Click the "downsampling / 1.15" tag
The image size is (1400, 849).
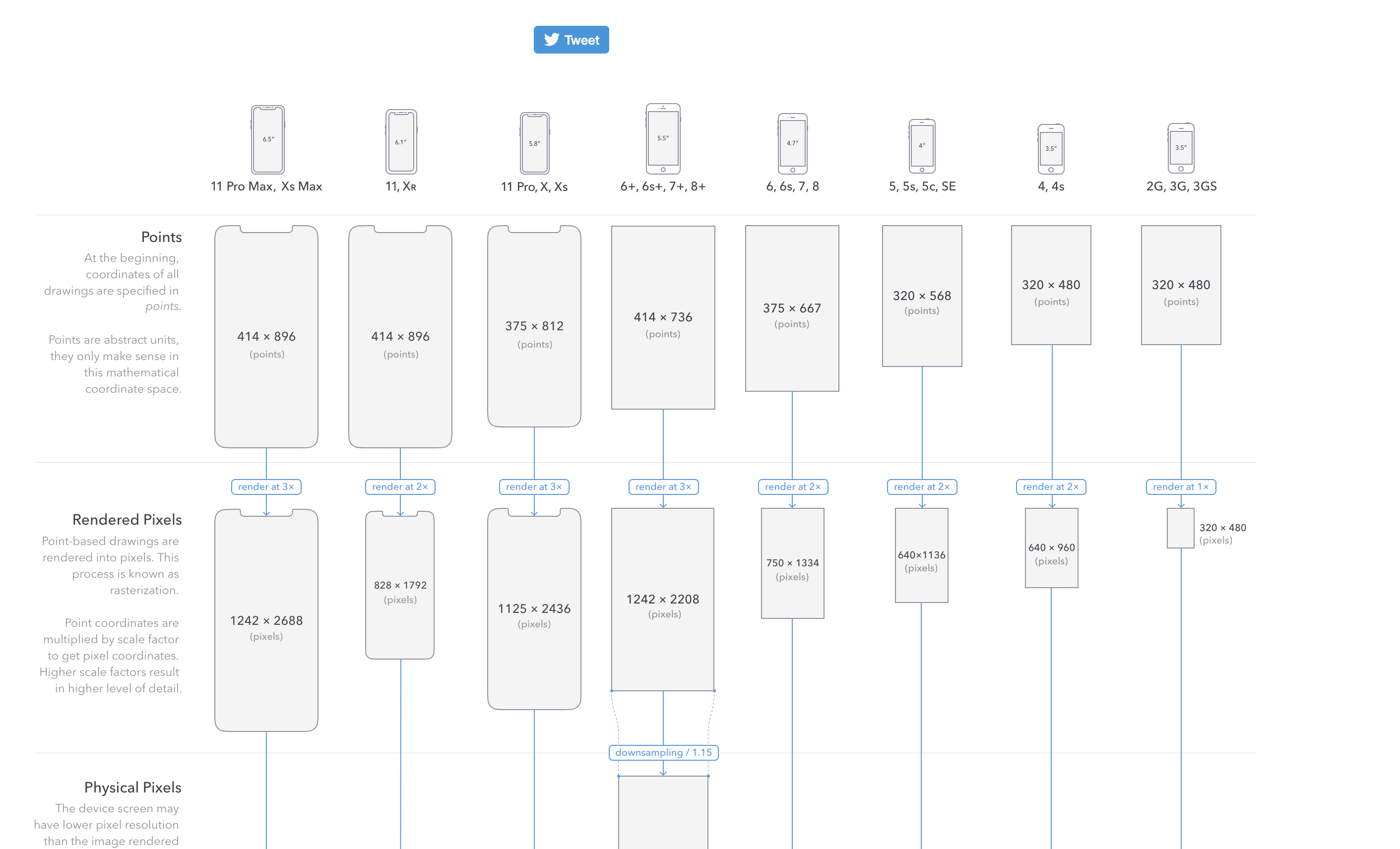point(664,752)
